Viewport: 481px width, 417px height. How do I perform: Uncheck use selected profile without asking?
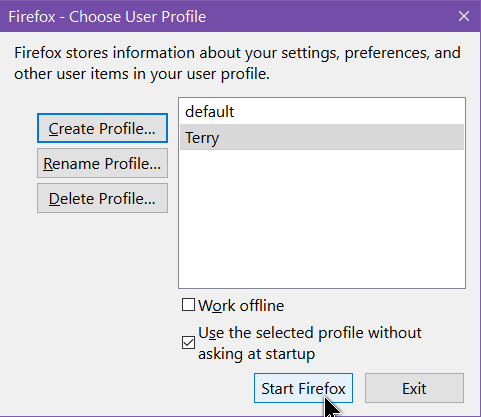pos(188,343)
